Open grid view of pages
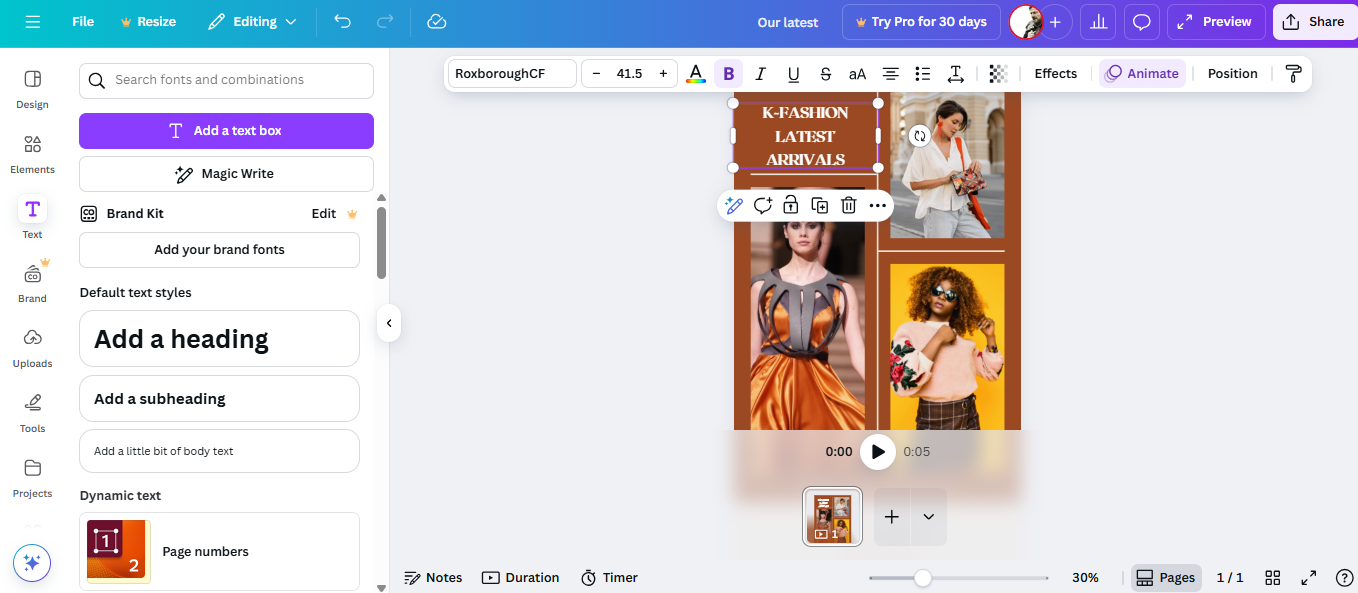 [x=1273, y=578]
